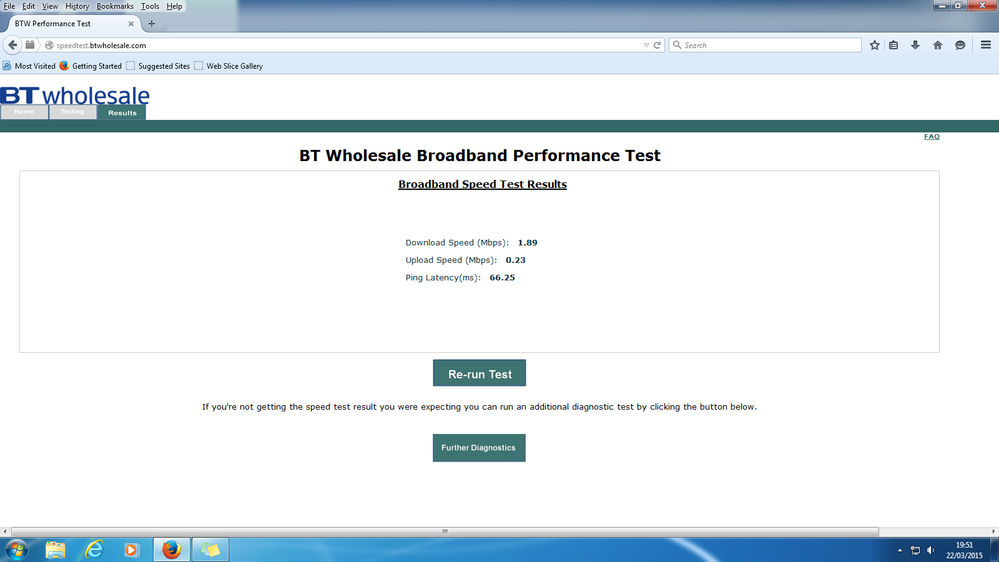
Task: Open the FAQ link
Action: [931, 136]
